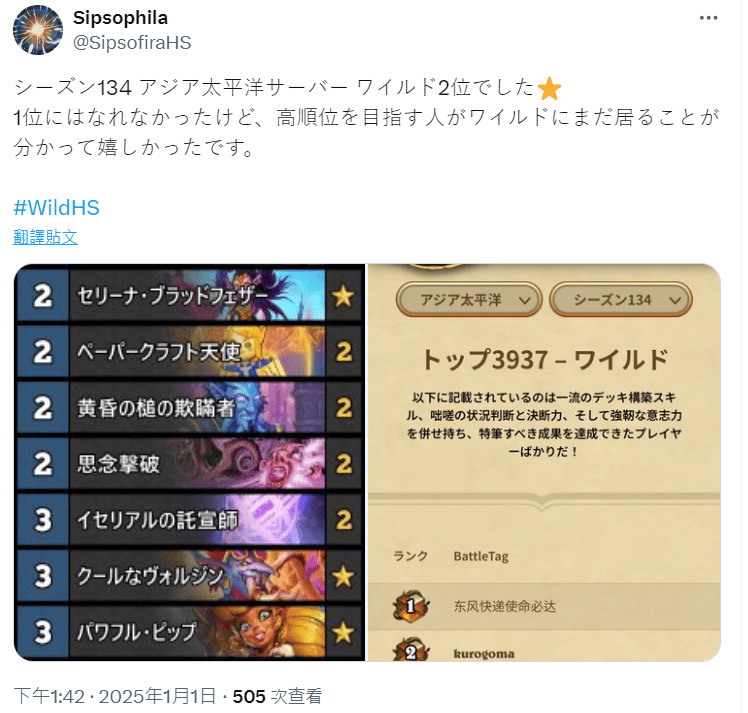This screenshot has width=748, height=713.
Task: Open the #WildHS hashtag link
Action: [x=56, y=207]
